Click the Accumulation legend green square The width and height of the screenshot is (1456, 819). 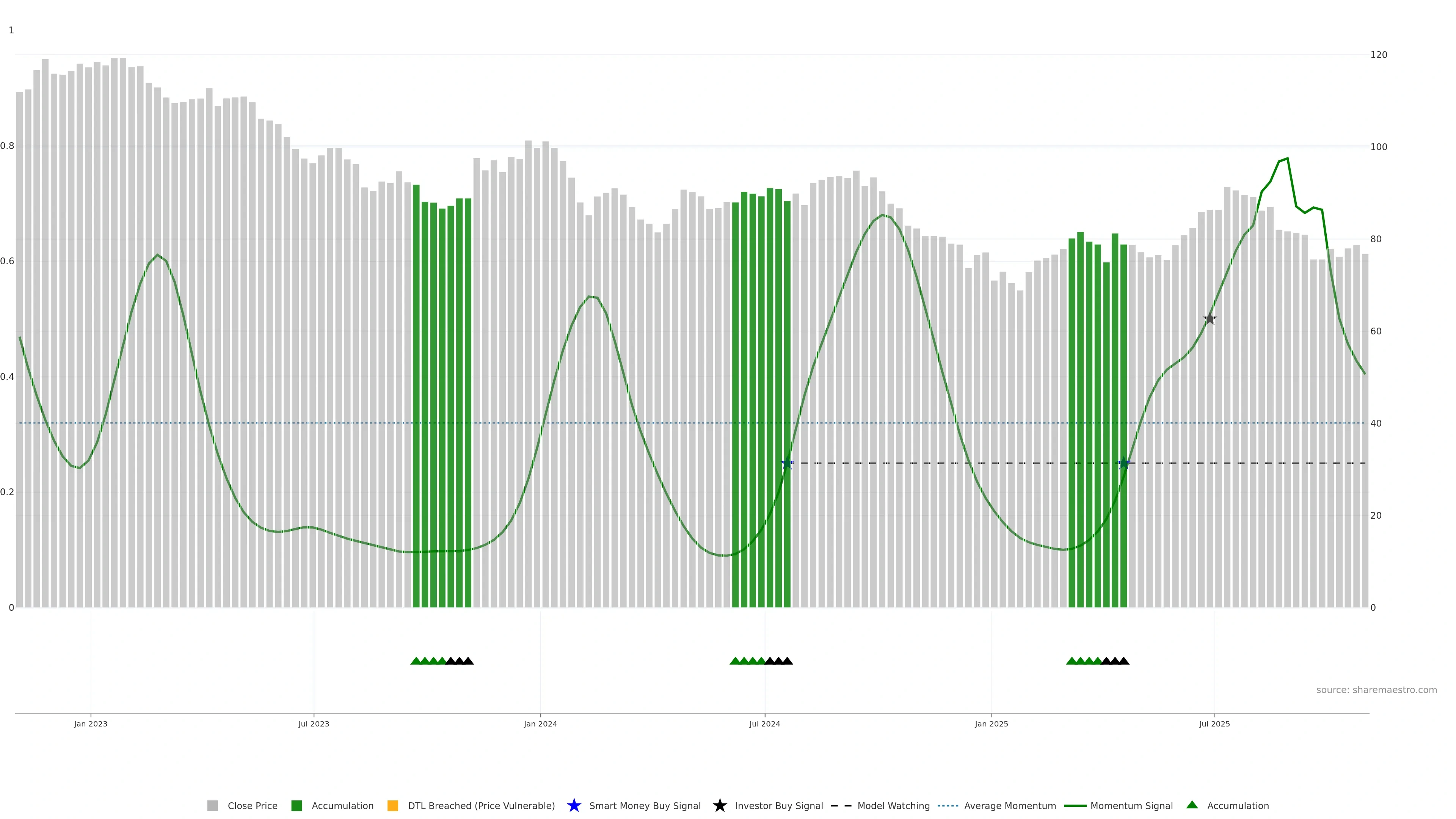tap(296, 806)
